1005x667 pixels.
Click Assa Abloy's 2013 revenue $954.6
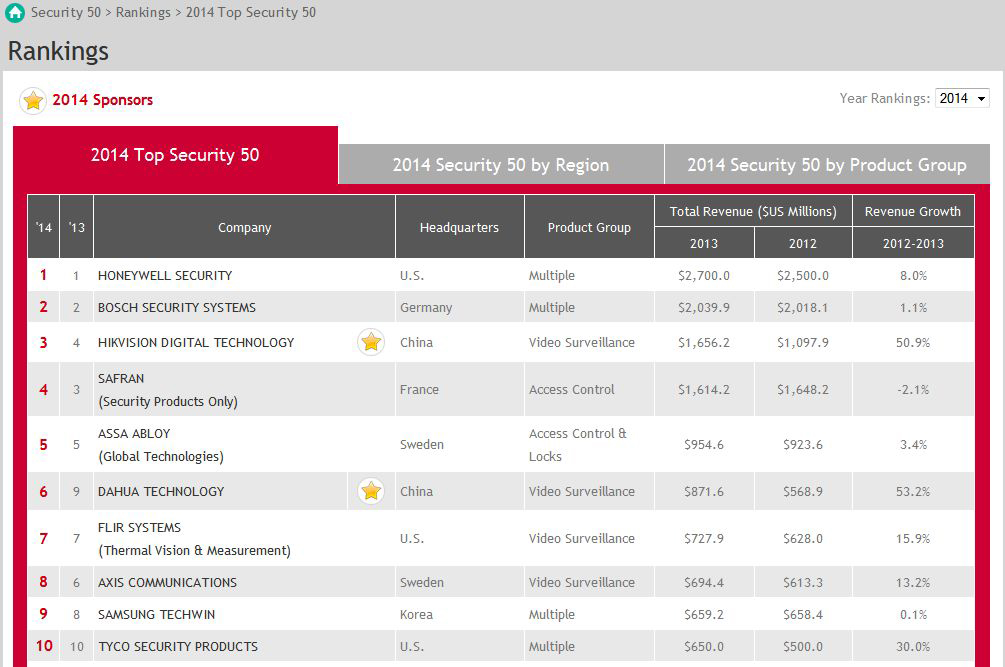704,445
